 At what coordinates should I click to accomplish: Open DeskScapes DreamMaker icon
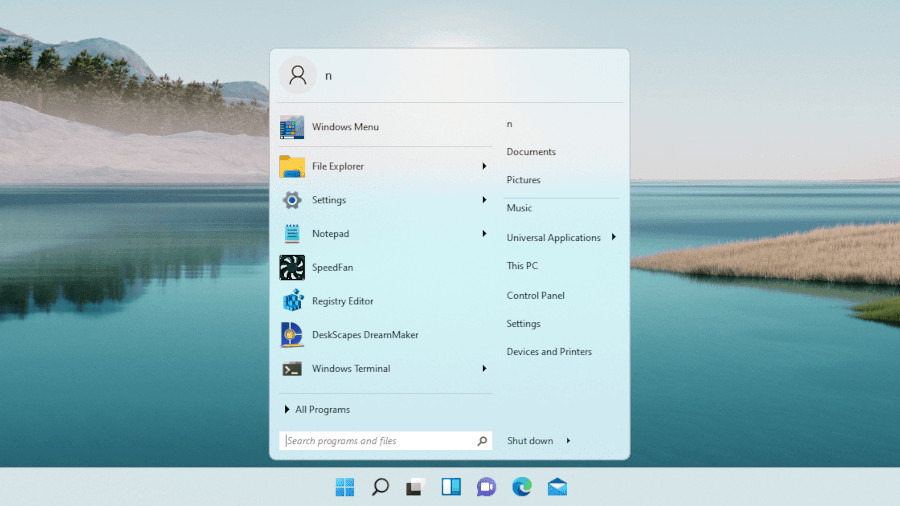click(292, 334)
